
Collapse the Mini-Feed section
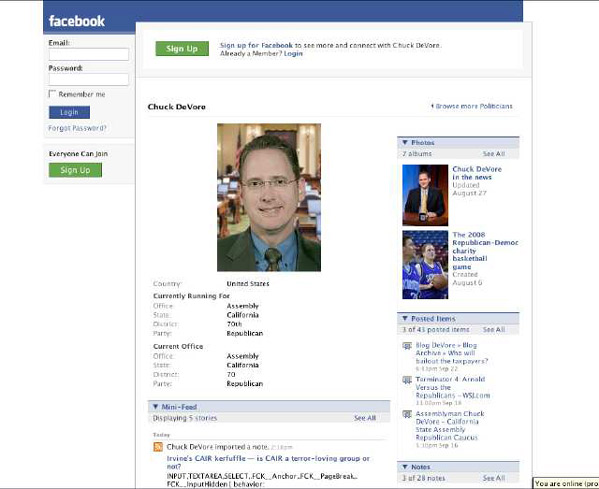155,407
